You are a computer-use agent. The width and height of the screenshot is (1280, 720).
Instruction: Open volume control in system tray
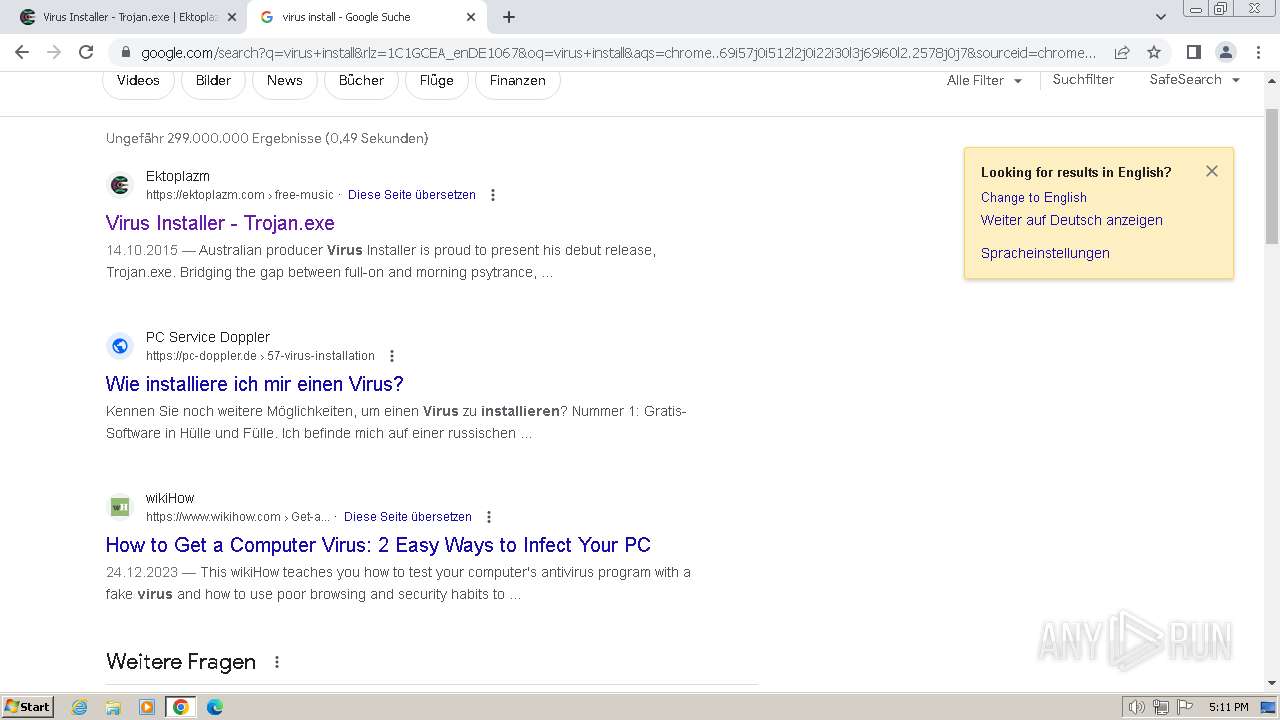(x=1137, y=707)
